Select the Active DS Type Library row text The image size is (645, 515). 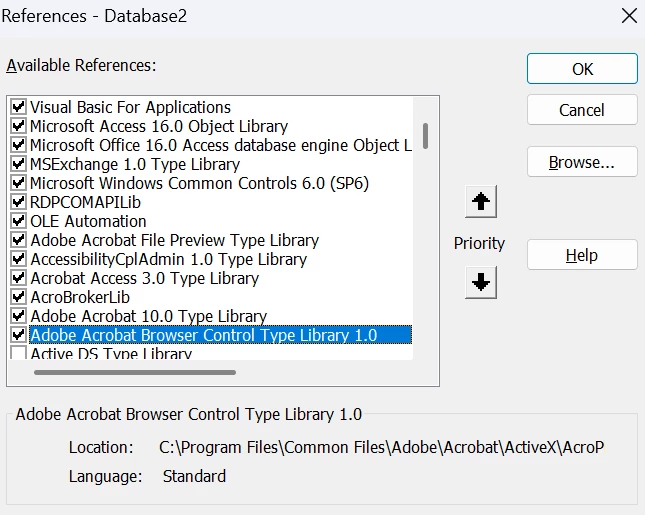[x=111, y=353]
